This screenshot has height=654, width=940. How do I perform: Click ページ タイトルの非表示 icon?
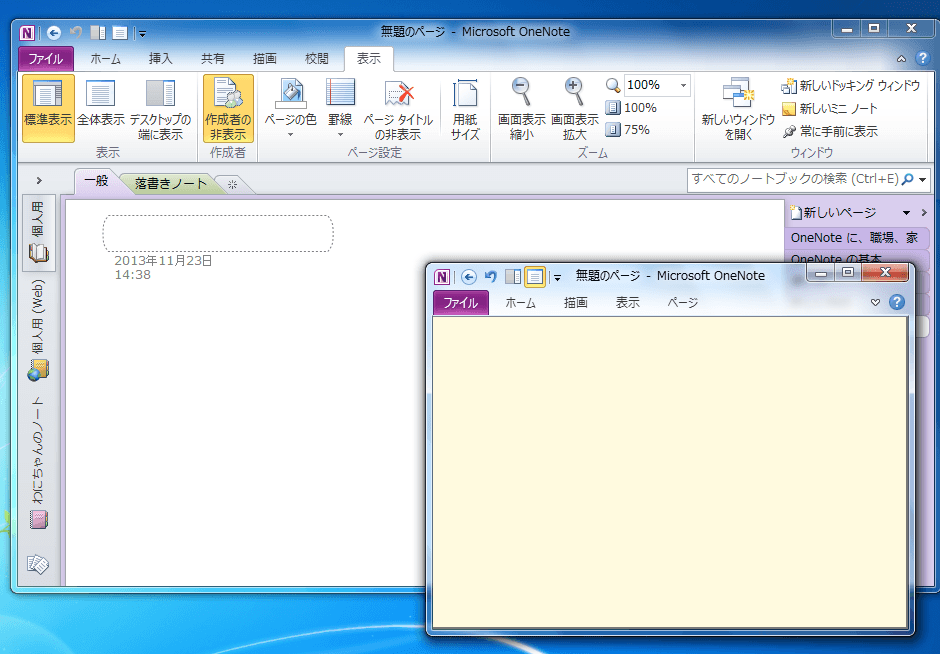point(398,109)
